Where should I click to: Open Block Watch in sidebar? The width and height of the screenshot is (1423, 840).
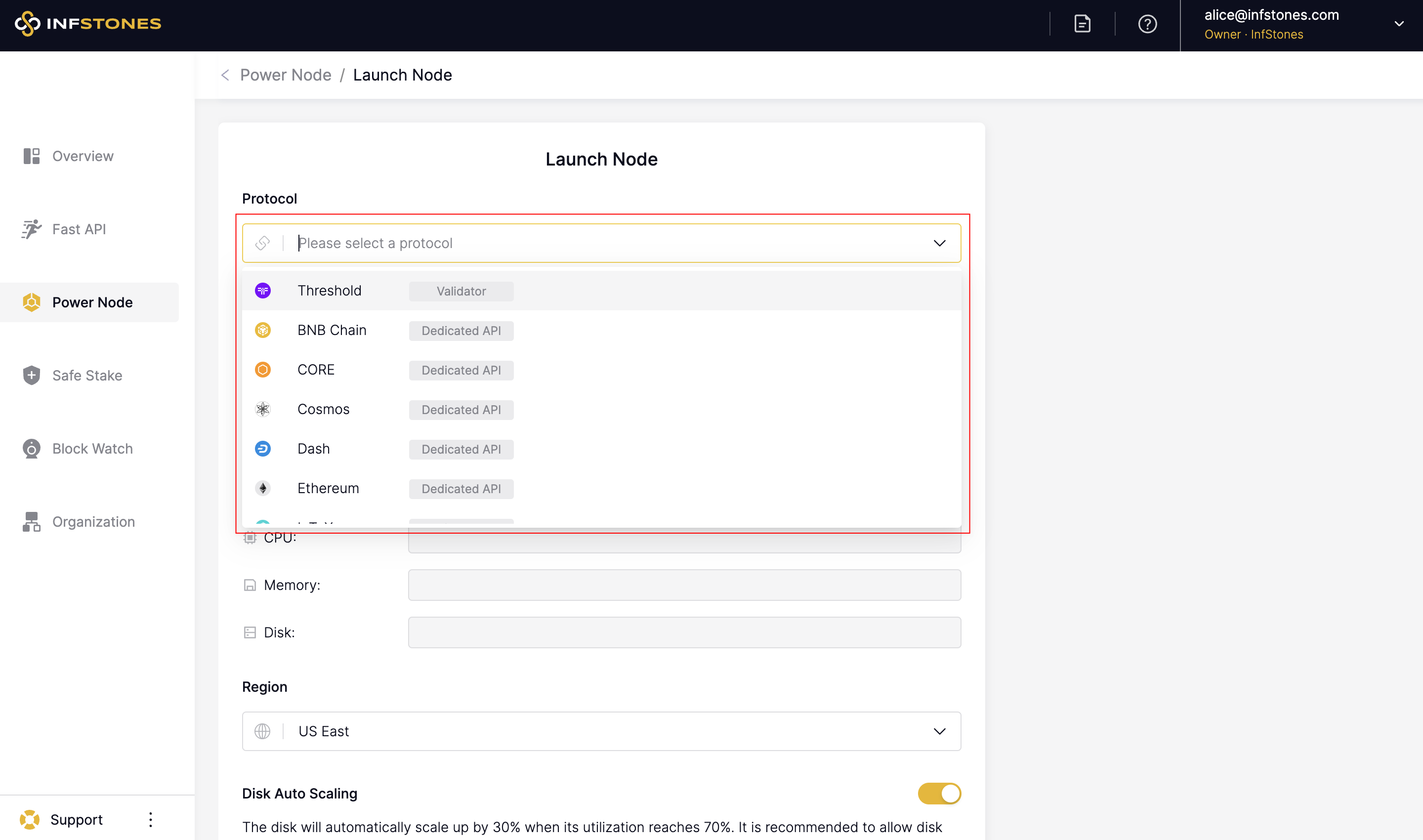click(x=92, y=448)
